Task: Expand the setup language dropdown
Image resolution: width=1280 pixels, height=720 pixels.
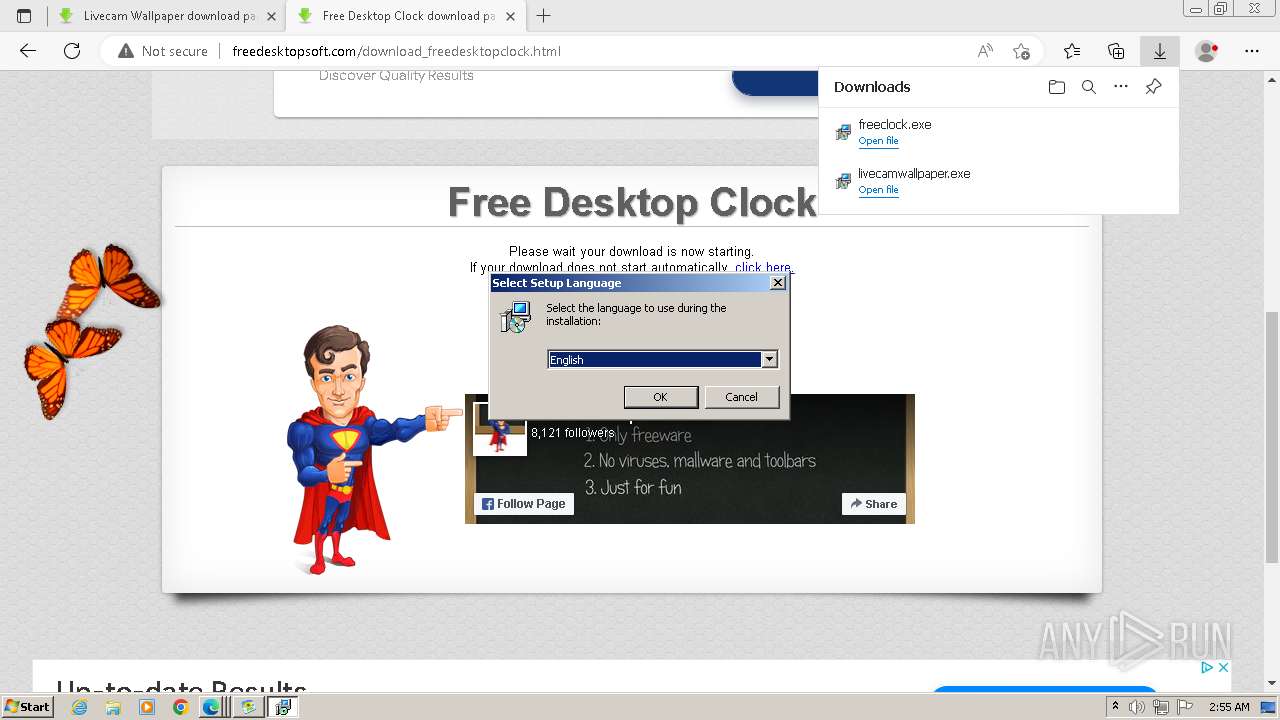Action: (x=769, y=360)
